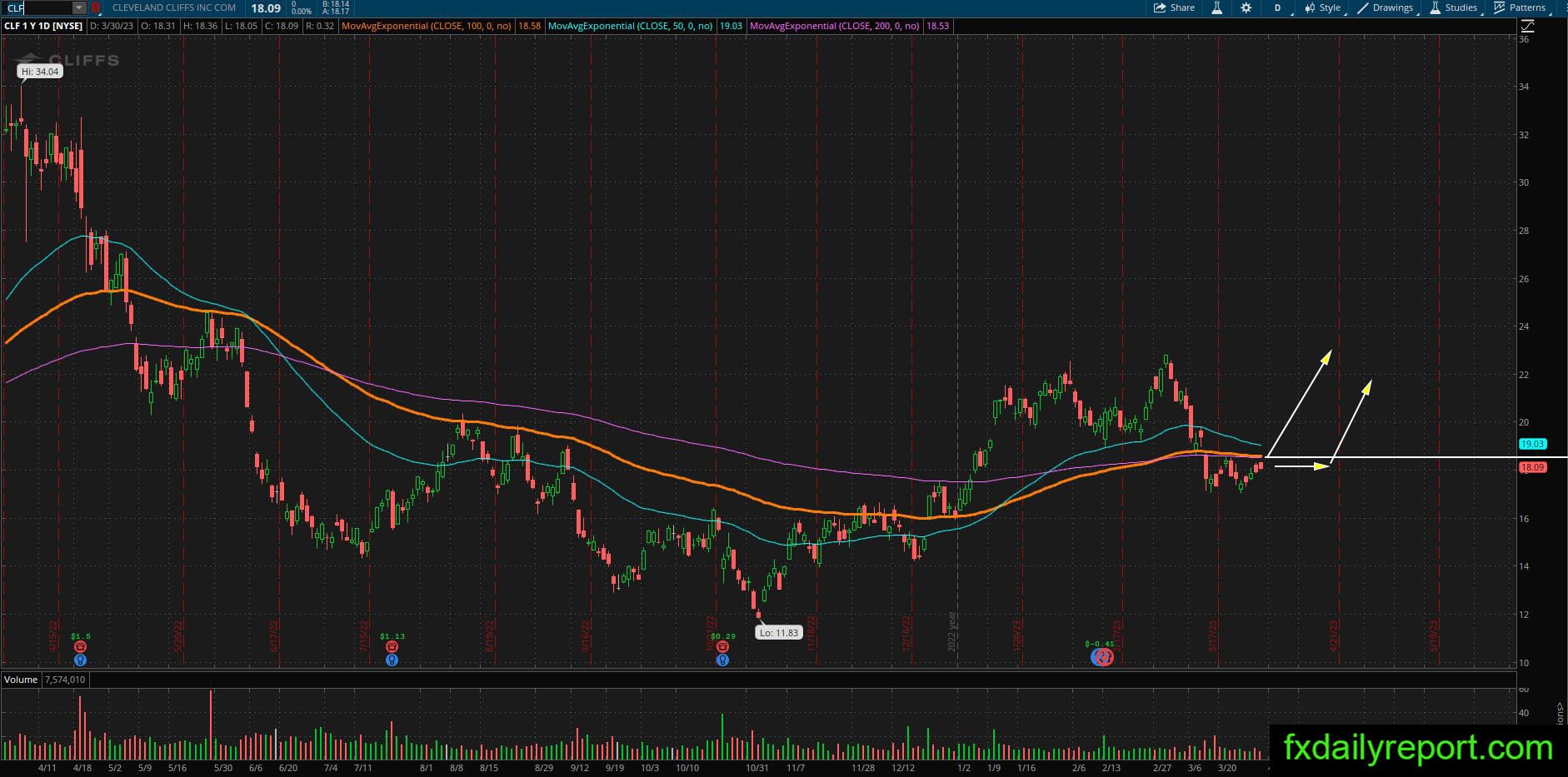Click the C: 18.09 close value
Screen dimensions: 1568x777
coord(281,26)
